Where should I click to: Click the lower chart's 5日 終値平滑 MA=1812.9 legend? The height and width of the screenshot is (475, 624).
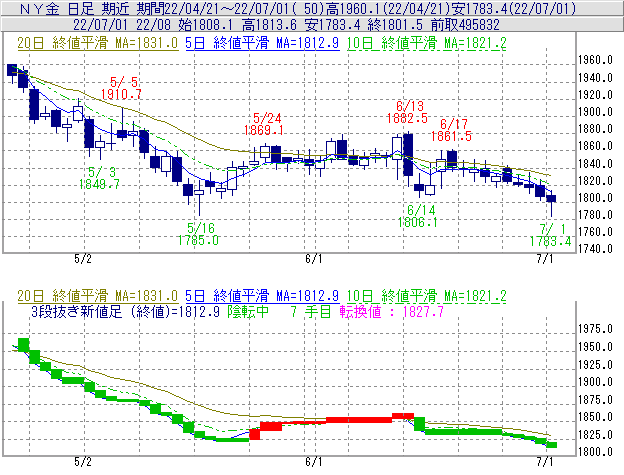(262, 296)
